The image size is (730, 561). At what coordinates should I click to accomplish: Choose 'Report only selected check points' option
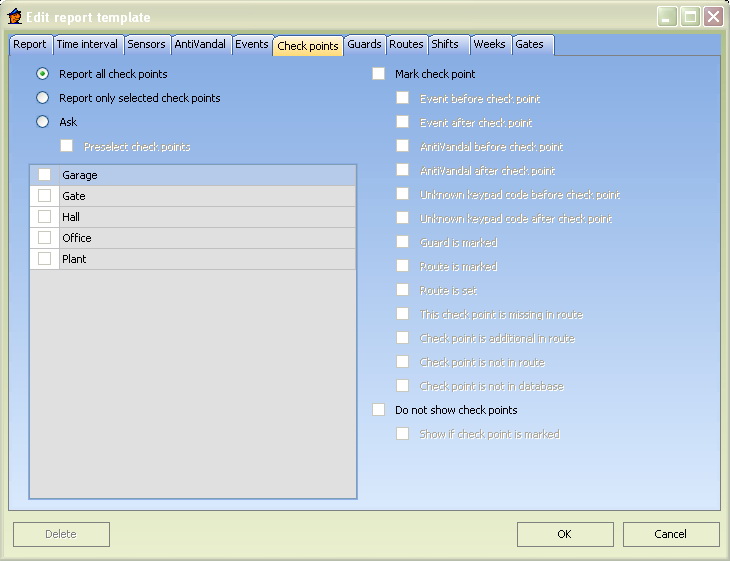[42, 98]
